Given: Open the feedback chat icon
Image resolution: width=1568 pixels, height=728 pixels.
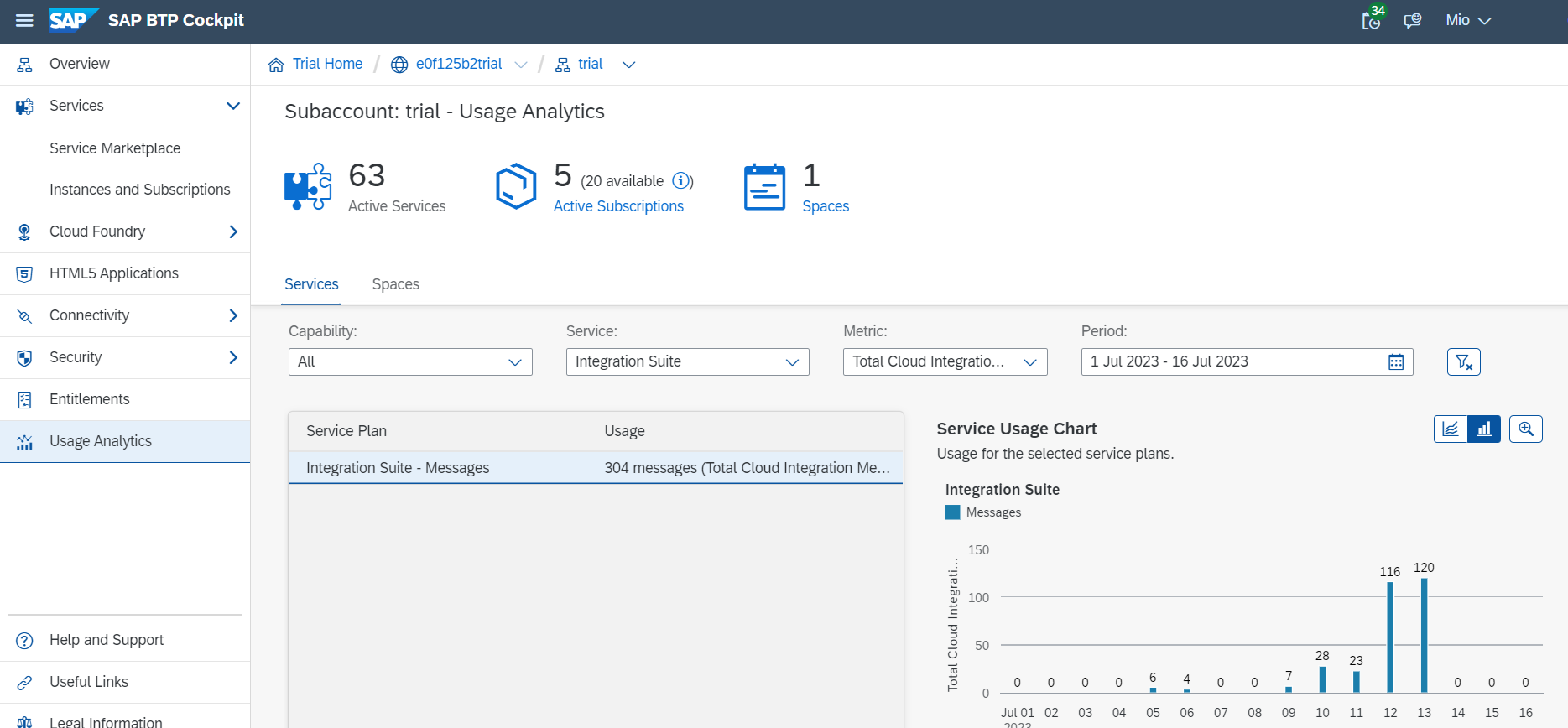Looking at the screenshot, I should [1413, 20].
